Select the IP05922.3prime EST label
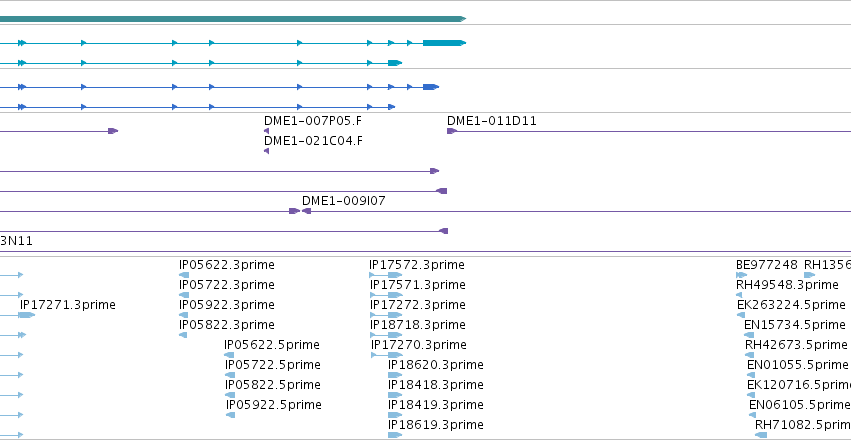 tap(227, 305)
